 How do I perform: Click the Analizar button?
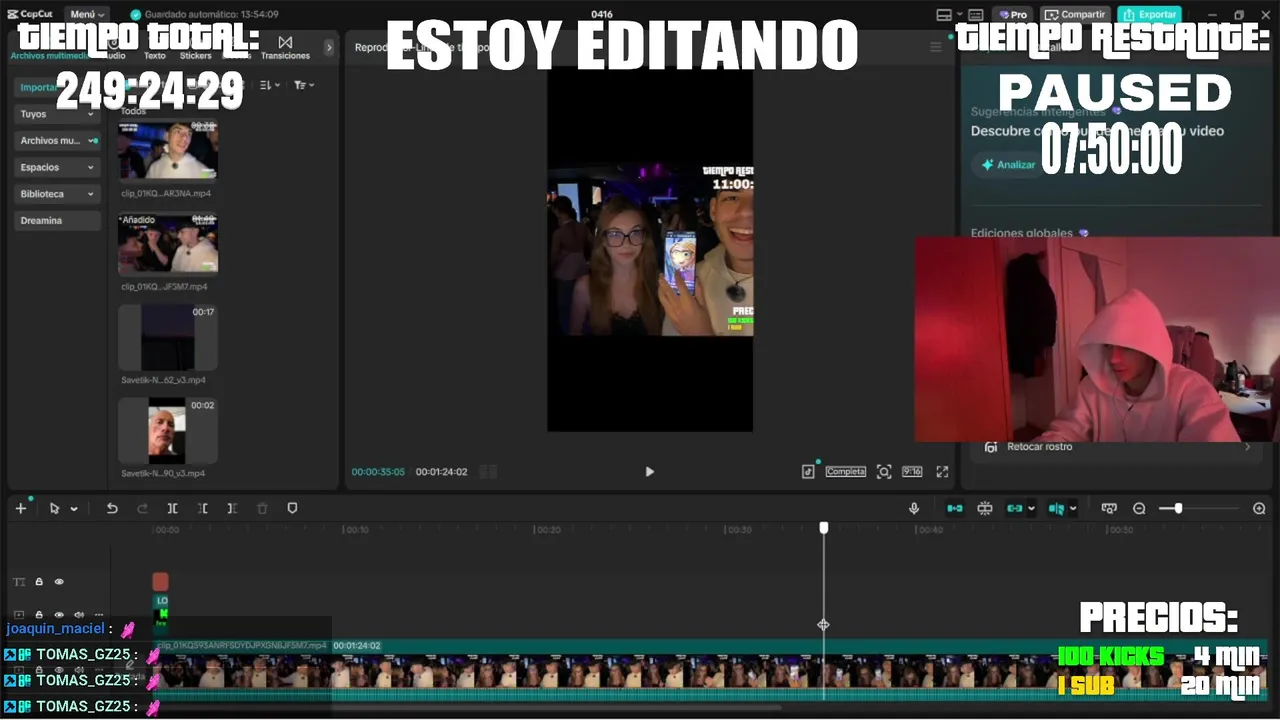1008,165
